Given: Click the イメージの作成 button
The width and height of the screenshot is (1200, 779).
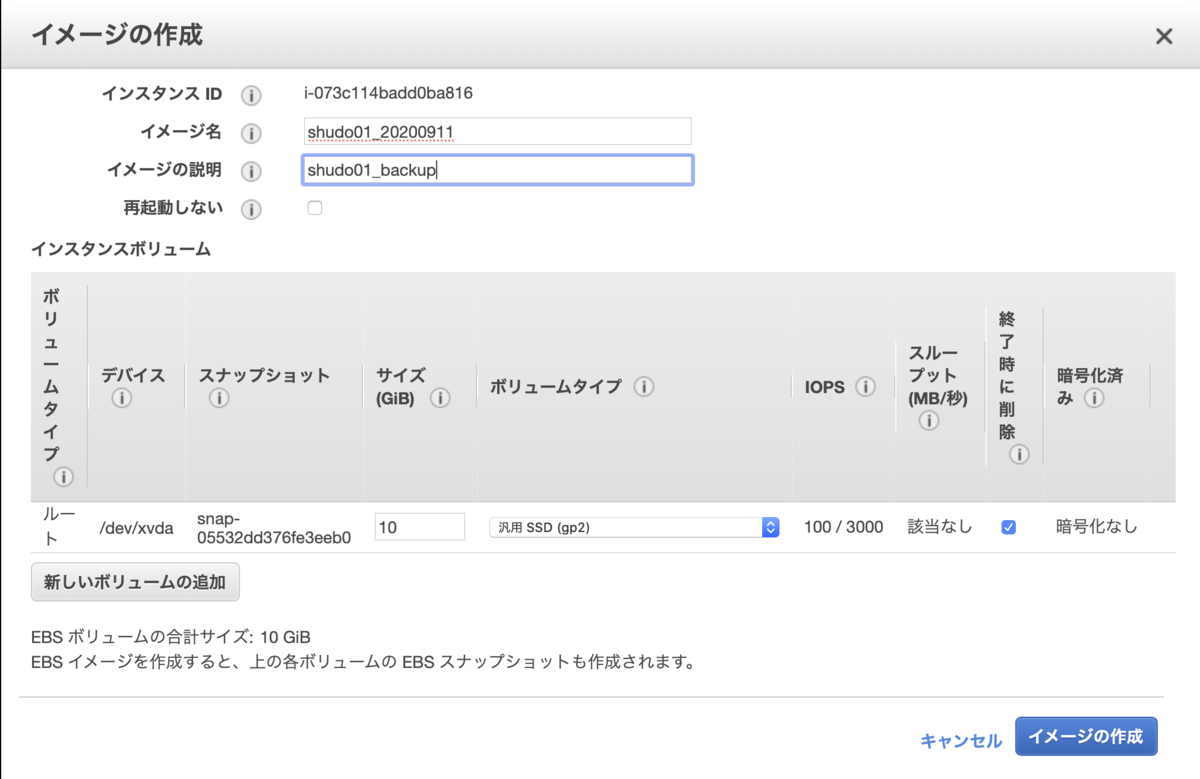Looking at the screenshot, I should coord(1086,735).
